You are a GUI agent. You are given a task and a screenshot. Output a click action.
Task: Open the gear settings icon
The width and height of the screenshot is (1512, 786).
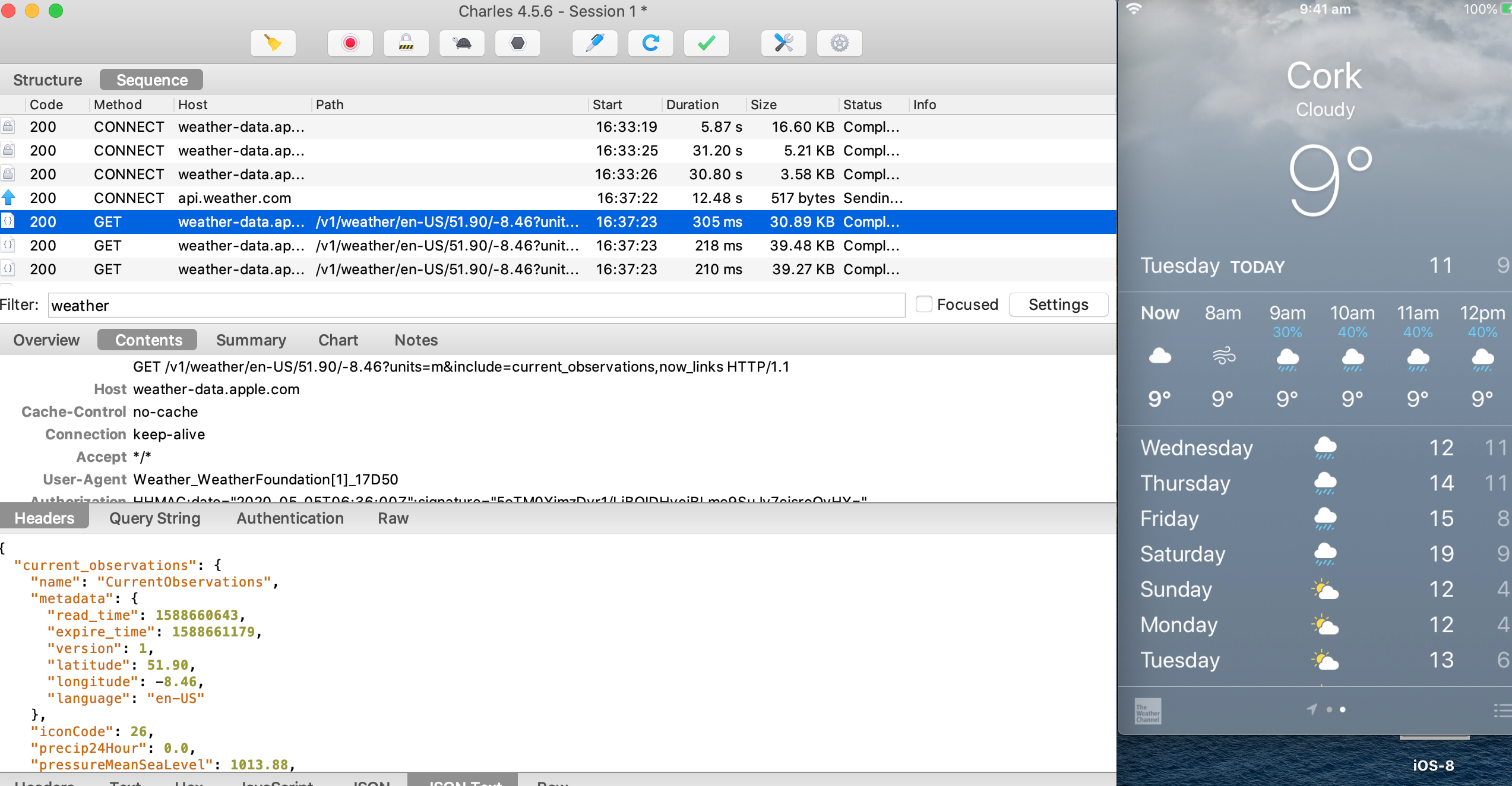pyautogui.click(x=839, y=43)
